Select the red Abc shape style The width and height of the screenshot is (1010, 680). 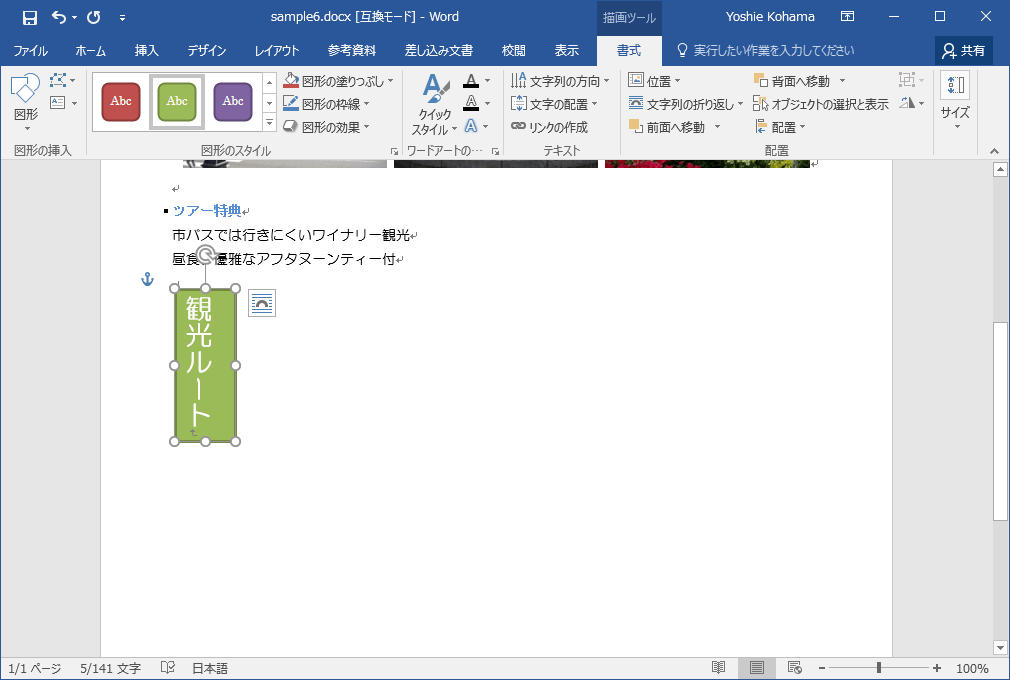120,101
